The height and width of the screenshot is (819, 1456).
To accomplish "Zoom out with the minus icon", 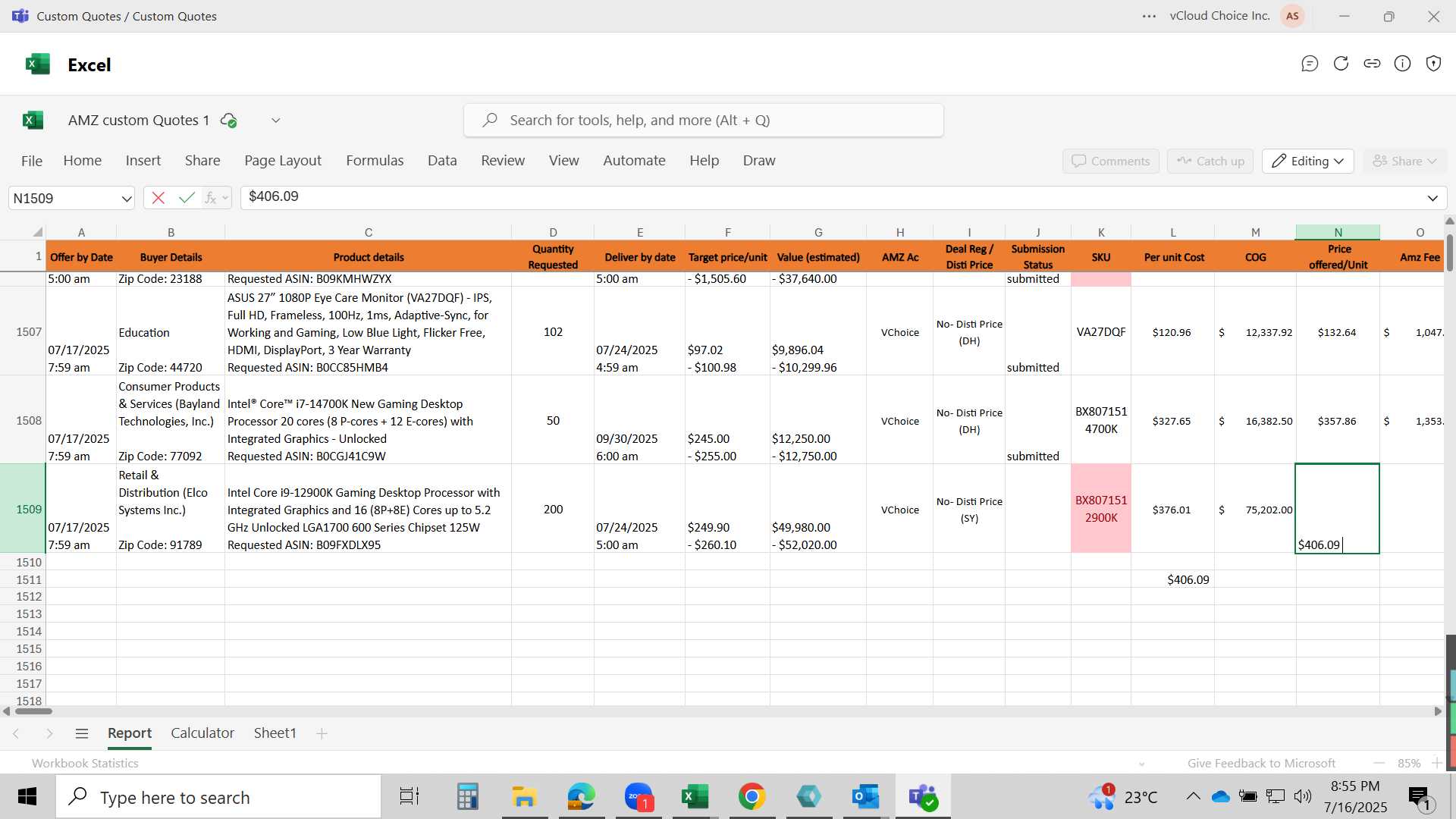I will pos(1379,763).
